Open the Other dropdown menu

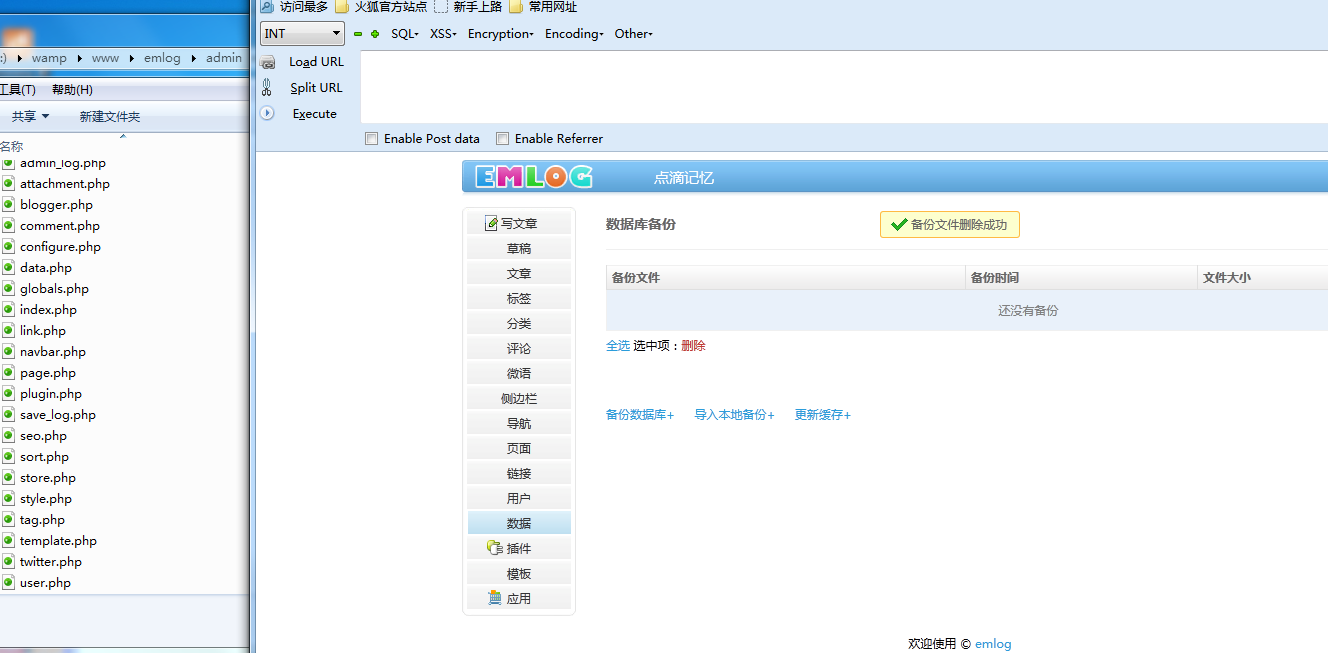(633, 34)
